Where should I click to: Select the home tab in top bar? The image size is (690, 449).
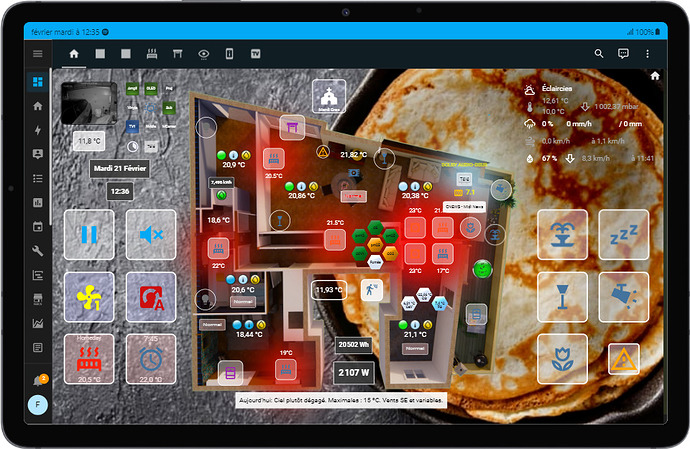click(x=73, y=53)
